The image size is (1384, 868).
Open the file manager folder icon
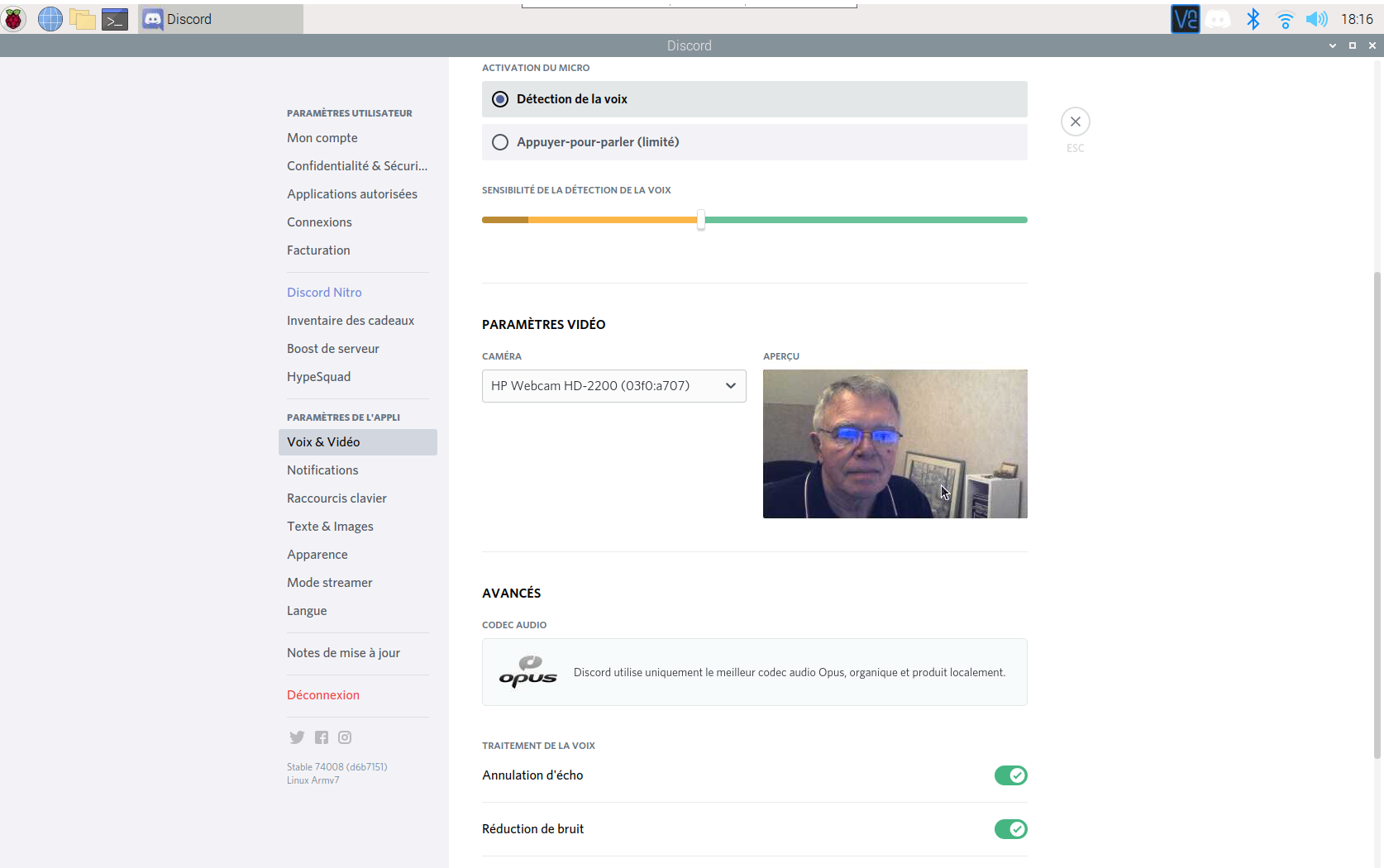tap(82, 18)
